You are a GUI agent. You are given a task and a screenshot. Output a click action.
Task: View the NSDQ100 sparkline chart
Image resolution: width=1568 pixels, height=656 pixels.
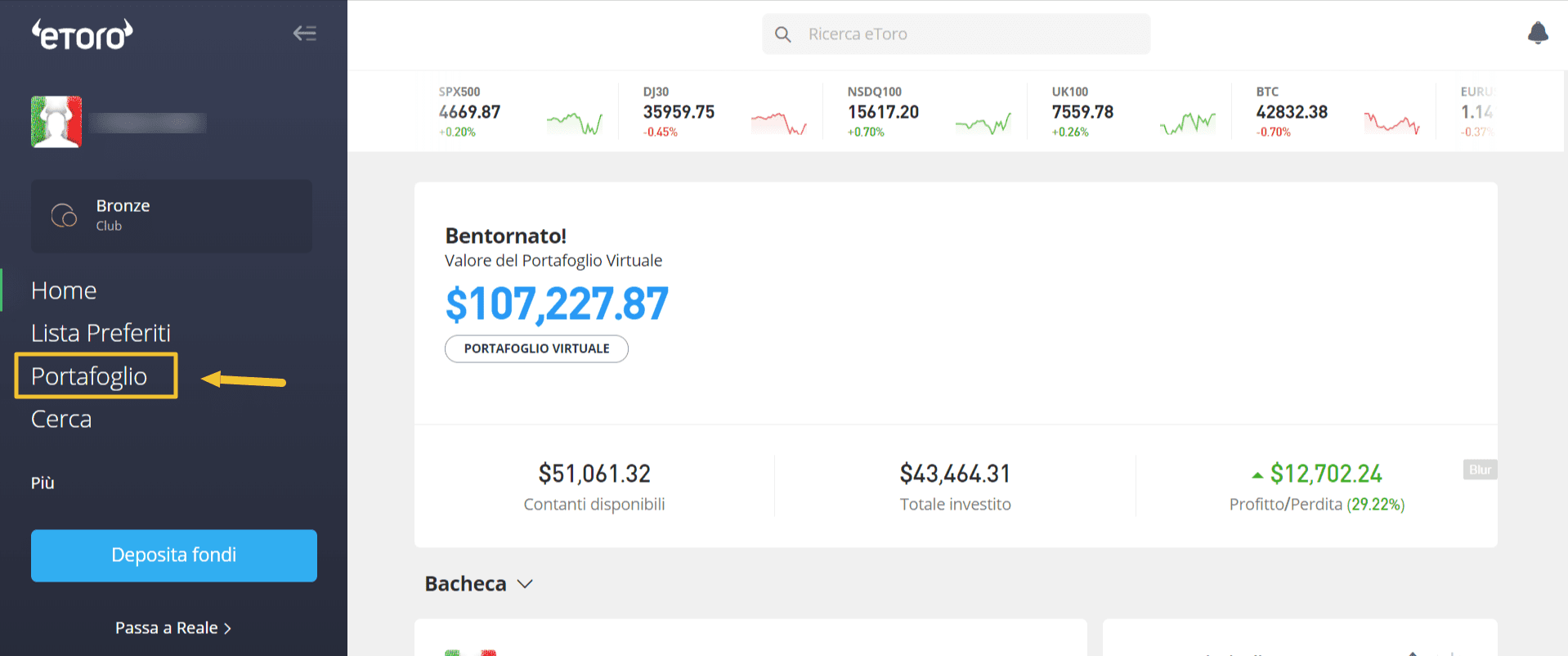pyautogui.click(x=983, y=124)
